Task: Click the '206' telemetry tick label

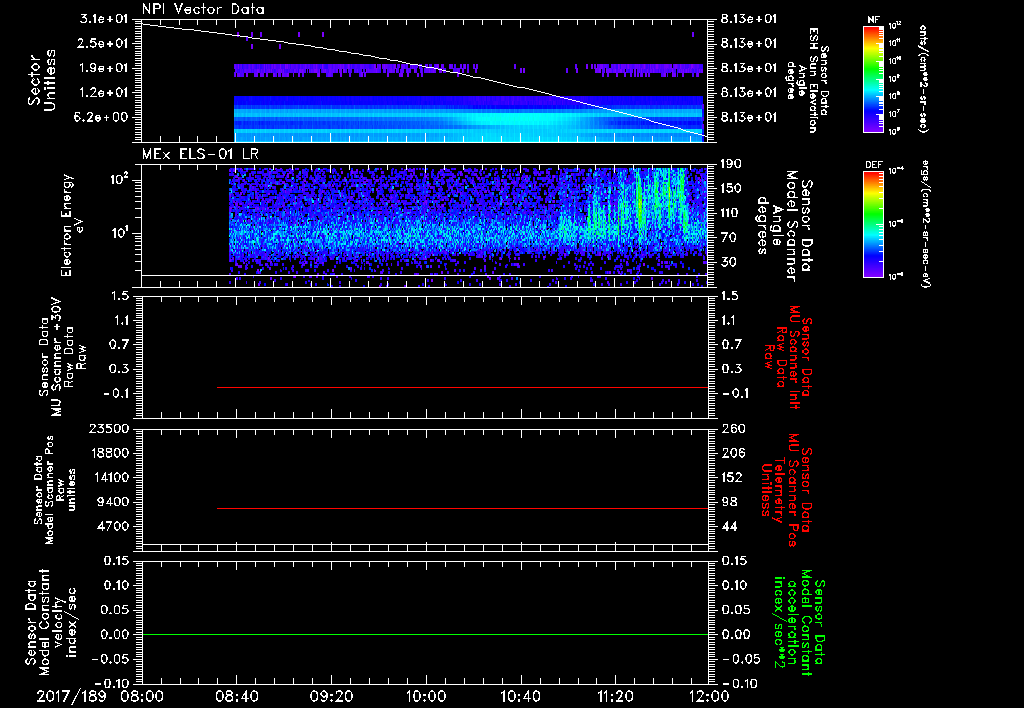Action: 733,453
